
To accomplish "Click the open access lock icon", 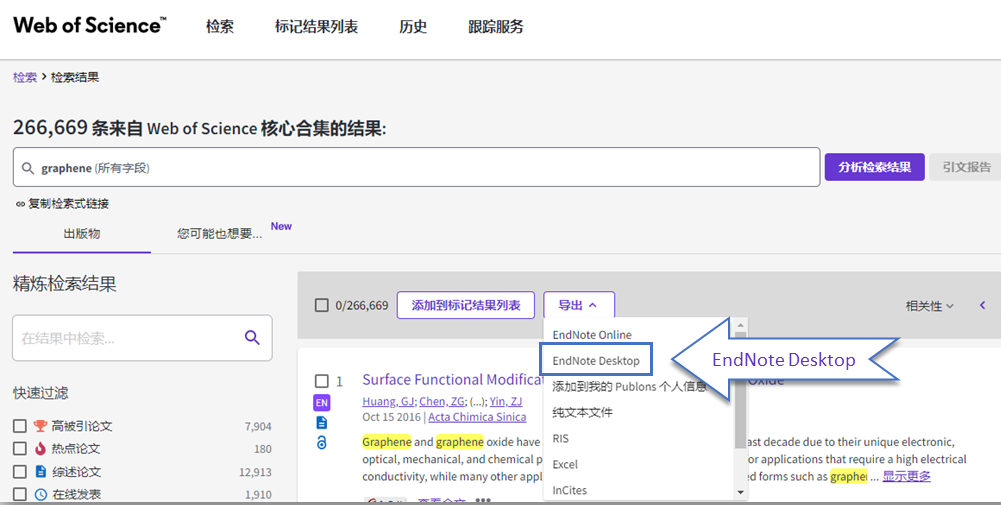I will (322, 442).
